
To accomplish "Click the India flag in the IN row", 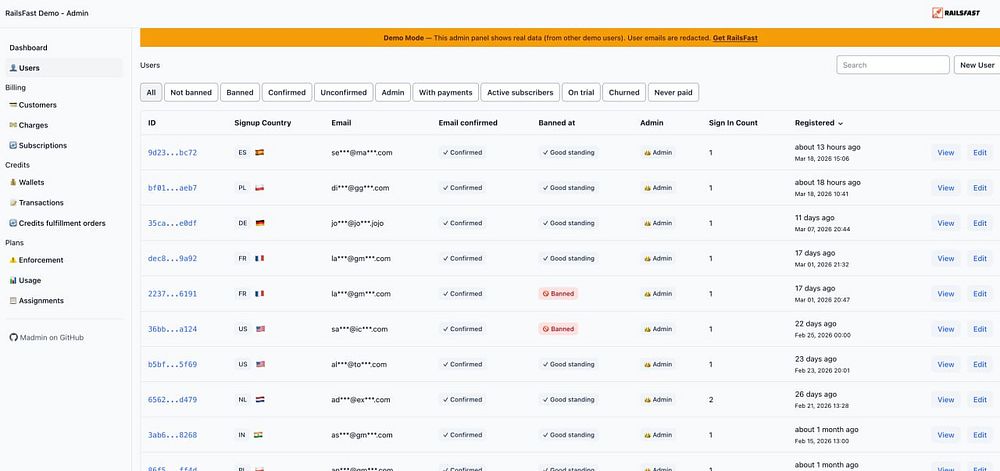I will 258,435.
